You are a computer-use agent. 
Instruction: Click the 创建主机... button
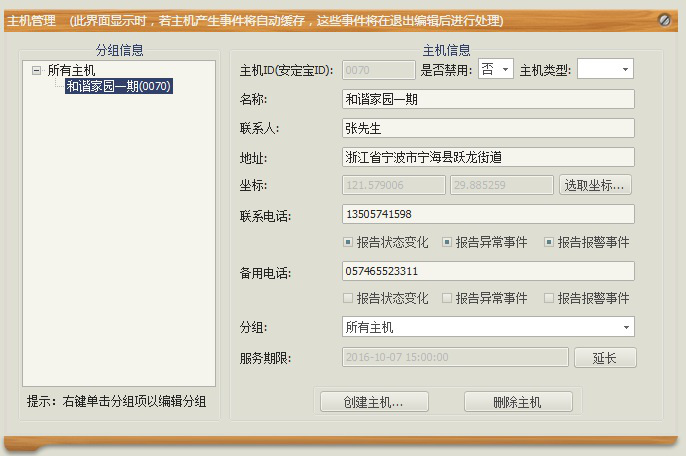pyautogui.click(x=374, y=402)
